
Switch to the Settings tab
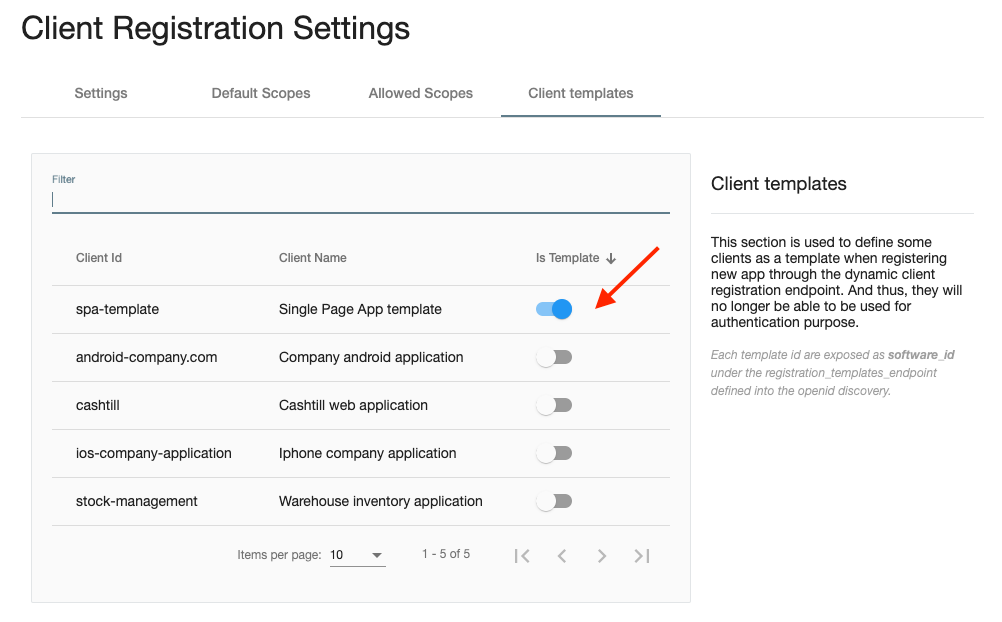click(x=101, y=93)
